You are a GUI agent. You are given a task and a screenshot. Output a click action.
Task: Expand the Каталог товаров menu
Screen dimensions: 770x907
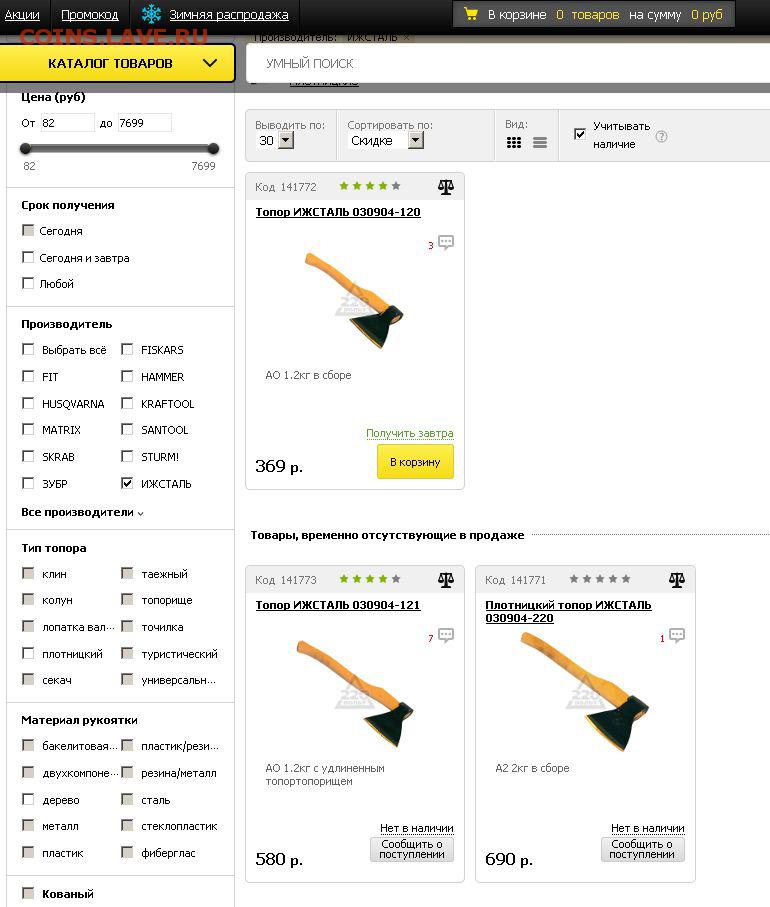click(117, 63)
